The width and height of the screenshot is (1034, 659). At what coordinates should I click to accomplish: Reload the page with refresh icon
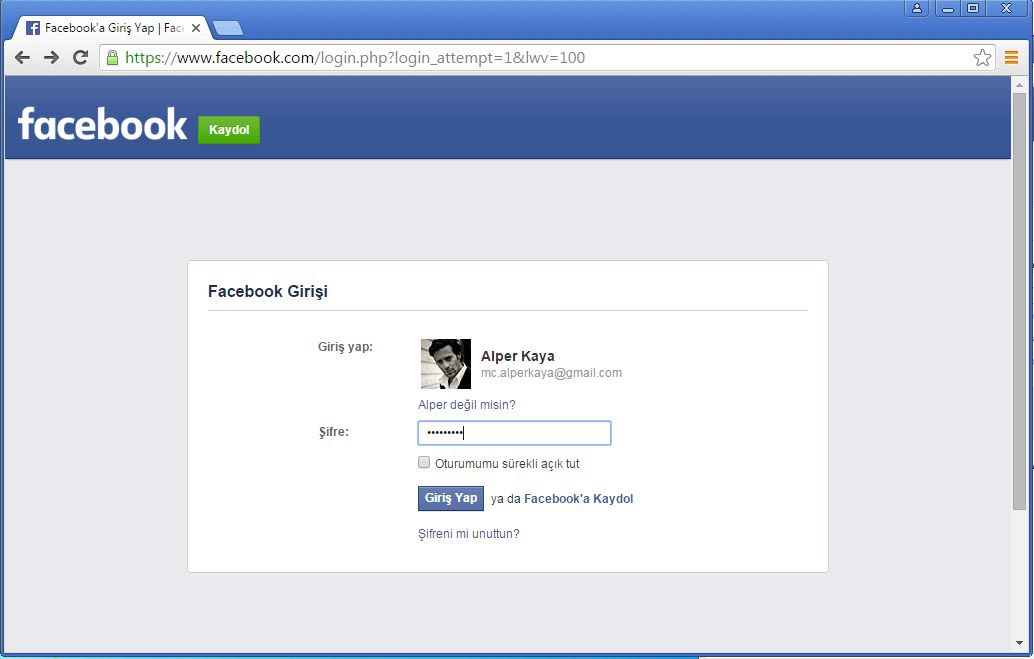coord(81,58)
